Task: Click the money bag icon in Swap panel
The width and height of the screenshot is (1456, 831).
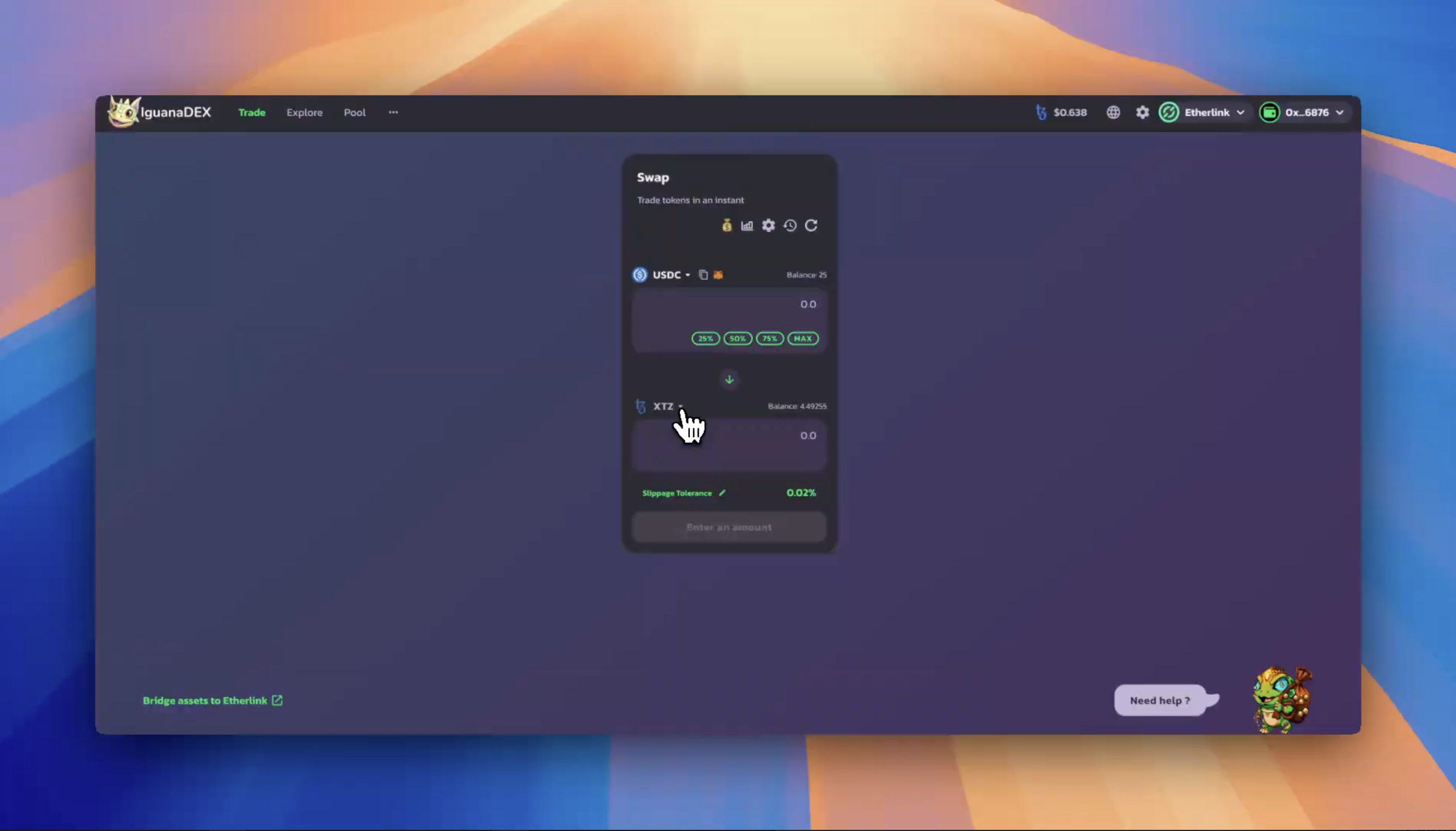Action: (x=726, y=225)
